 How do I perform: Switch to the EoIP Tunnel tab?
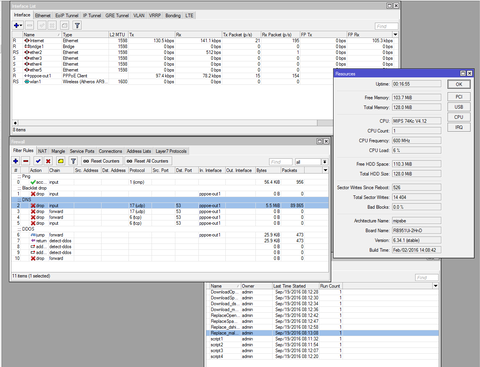67,15
